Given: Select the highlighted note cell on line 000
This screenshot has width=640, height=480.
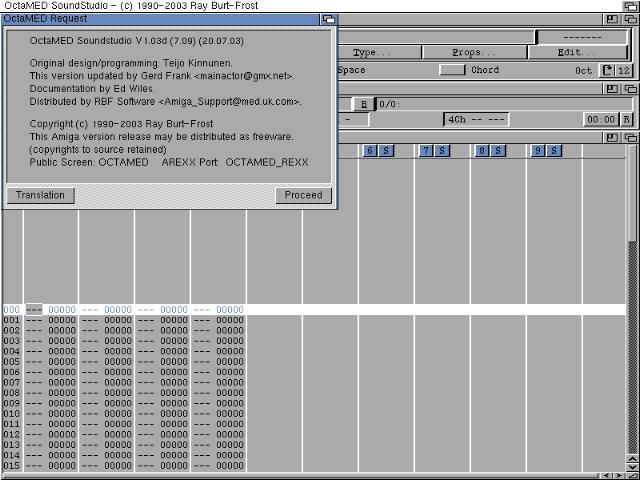Looking at the screenshot, I should tap(34, 309).
